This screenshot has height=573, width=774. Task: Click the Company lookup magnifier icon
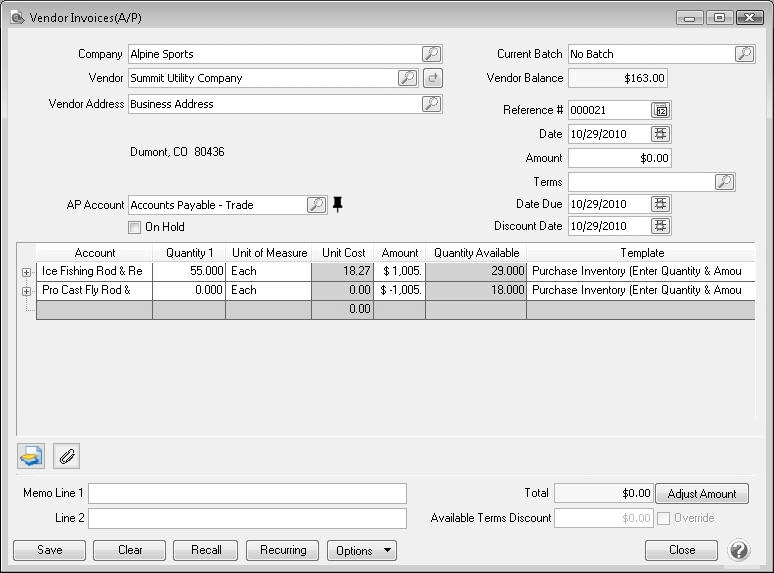(x=430, y=54)
